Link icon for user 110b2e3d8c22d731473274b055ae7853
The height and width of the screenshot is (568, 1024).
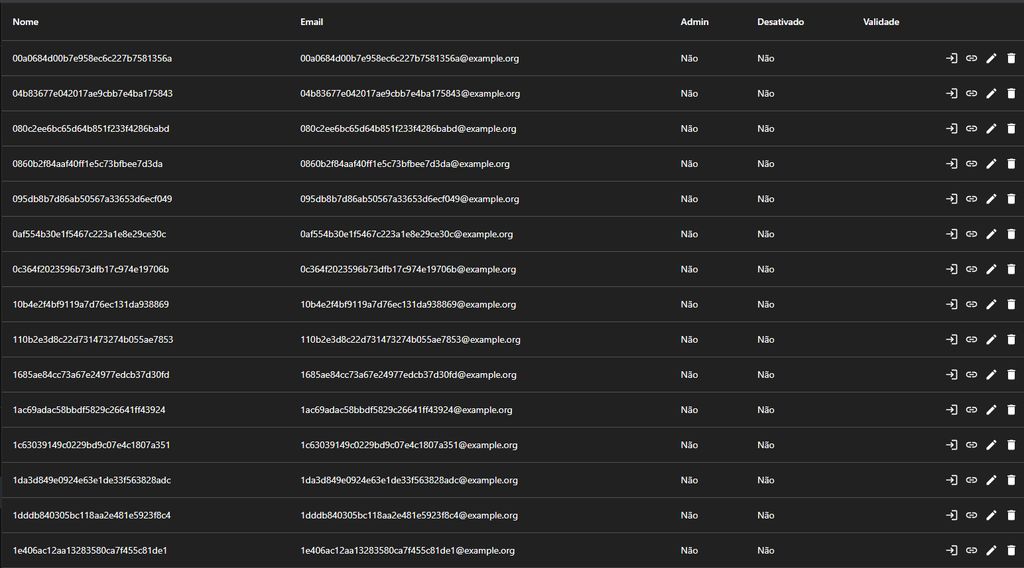click(x=972, y=339)
